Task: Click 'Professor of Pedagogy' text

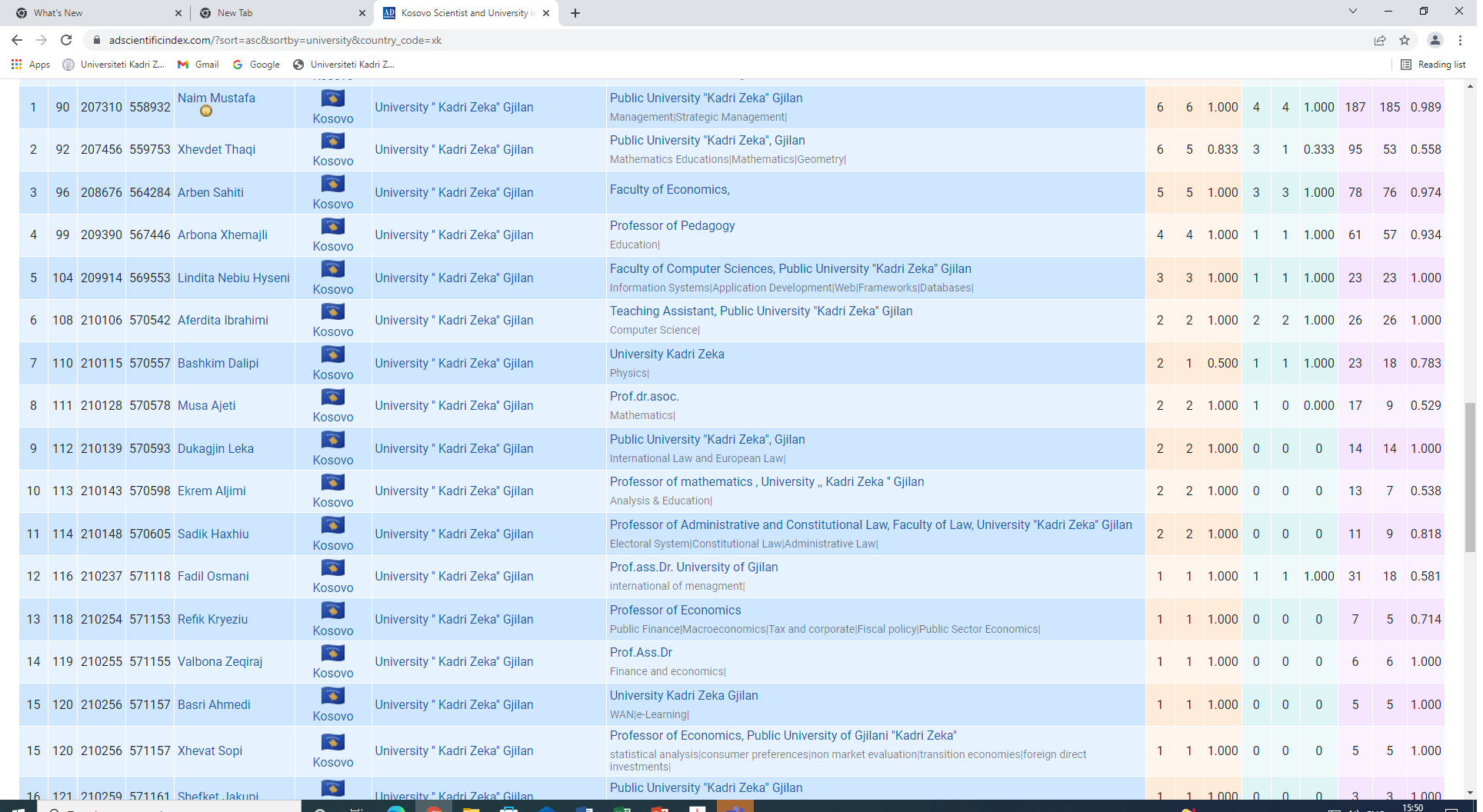Action: tap(672, 226)
